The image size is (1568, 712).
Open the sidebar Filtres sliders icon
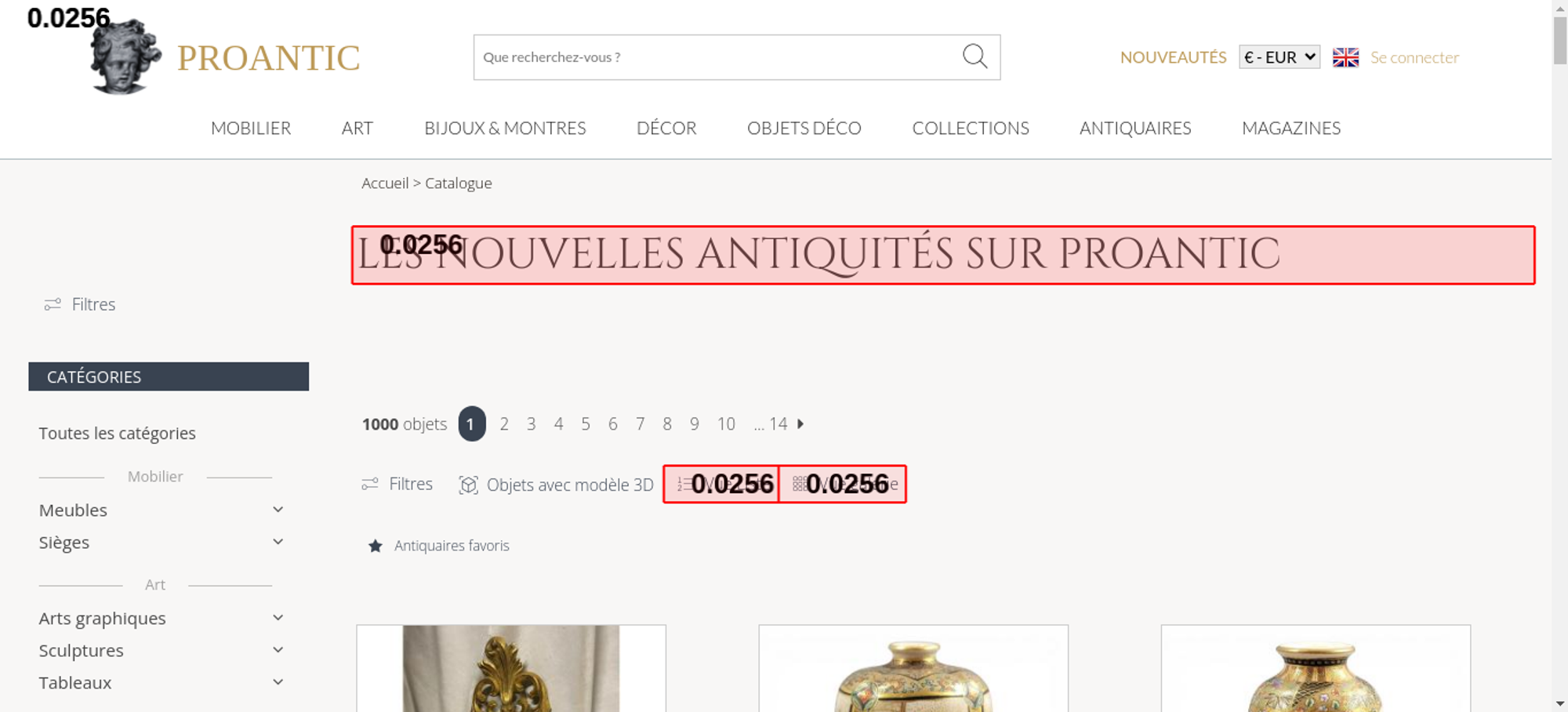click(x=53, y=304)
